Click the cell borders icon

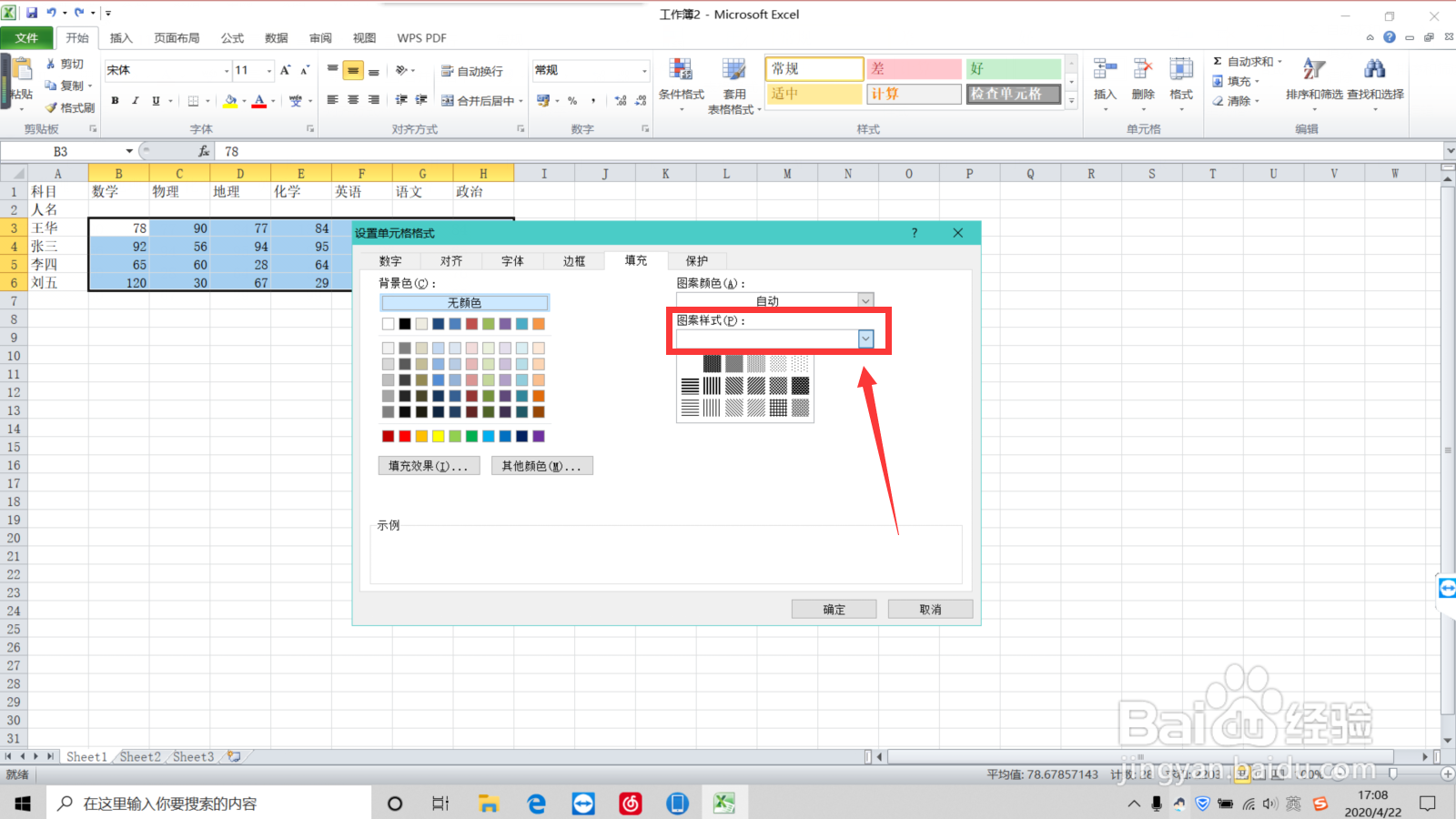coord(193,101)
